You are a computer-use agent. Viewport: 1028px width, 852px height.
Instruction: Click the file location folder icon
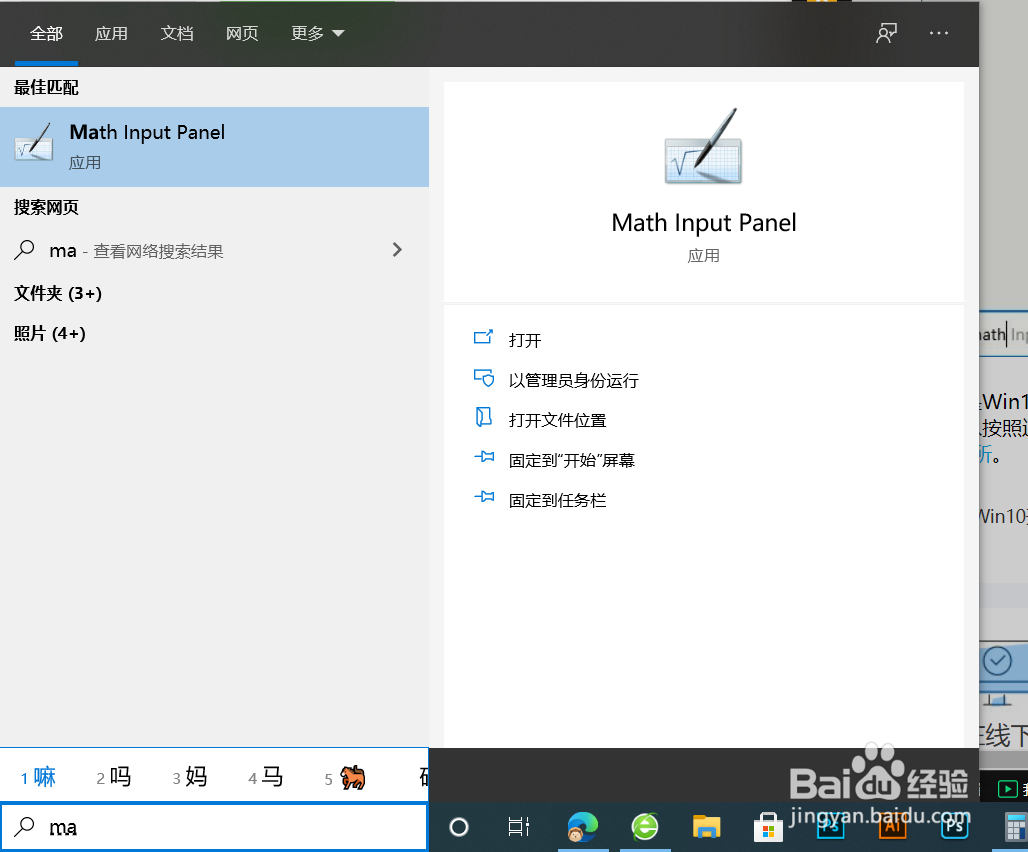(x=484, y=417)
